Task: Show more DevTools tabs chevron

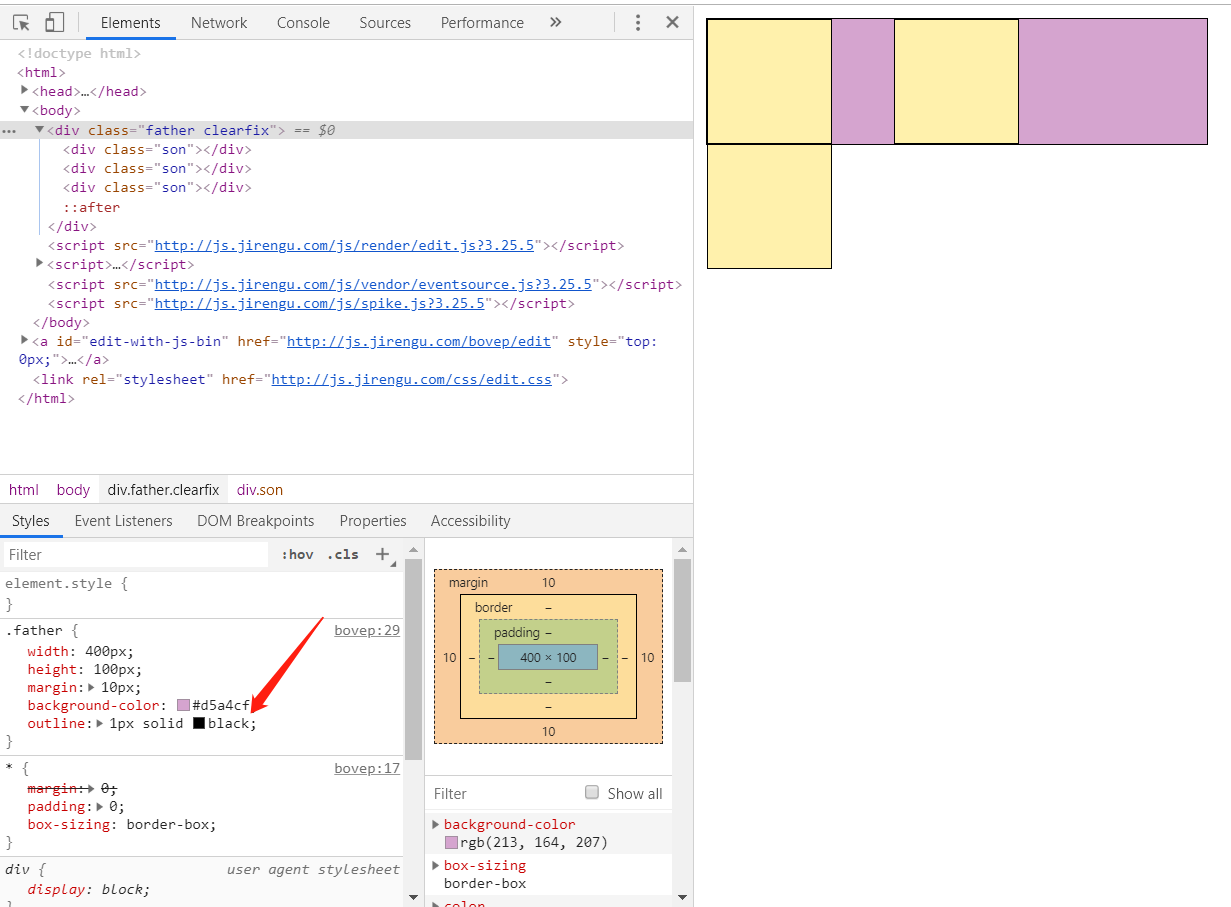Action: [x=556, y=22]
